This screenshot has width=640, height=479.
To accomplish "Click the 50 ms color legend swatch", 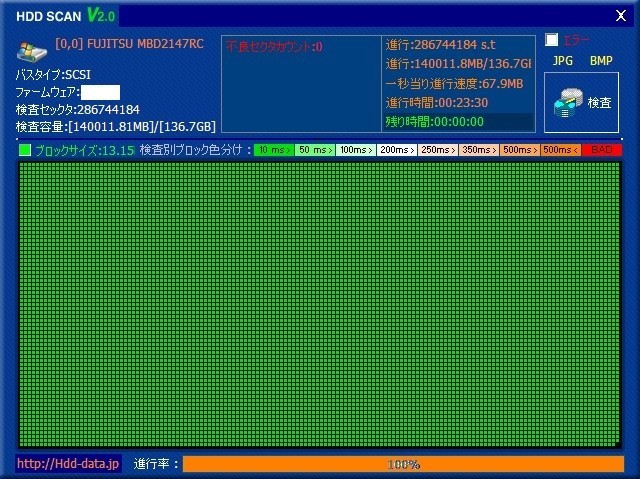I will tap(315, 150).
